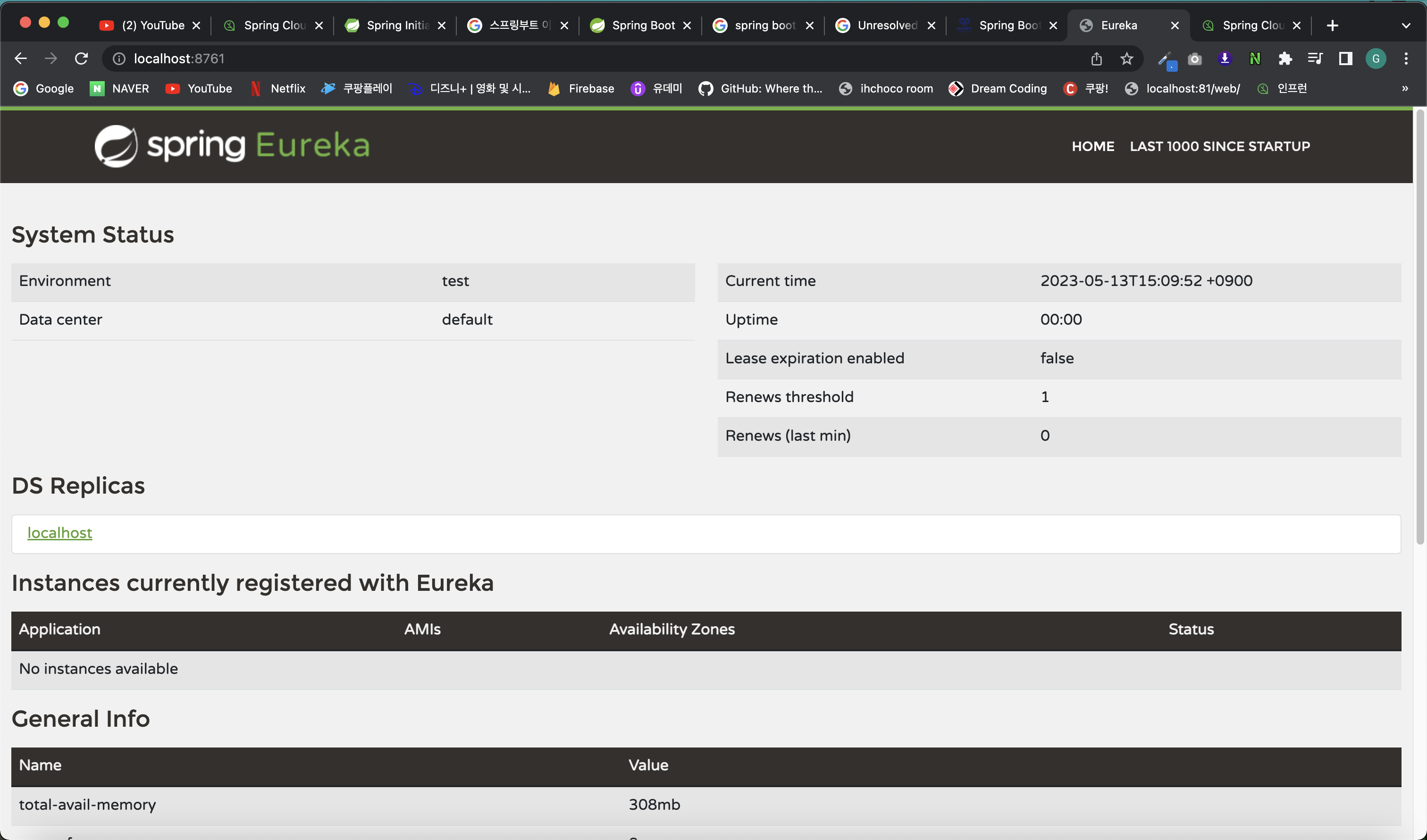Open the 쿠팡플레이 bookmark
Screen dimensions: 1427x840
(357, 88)
